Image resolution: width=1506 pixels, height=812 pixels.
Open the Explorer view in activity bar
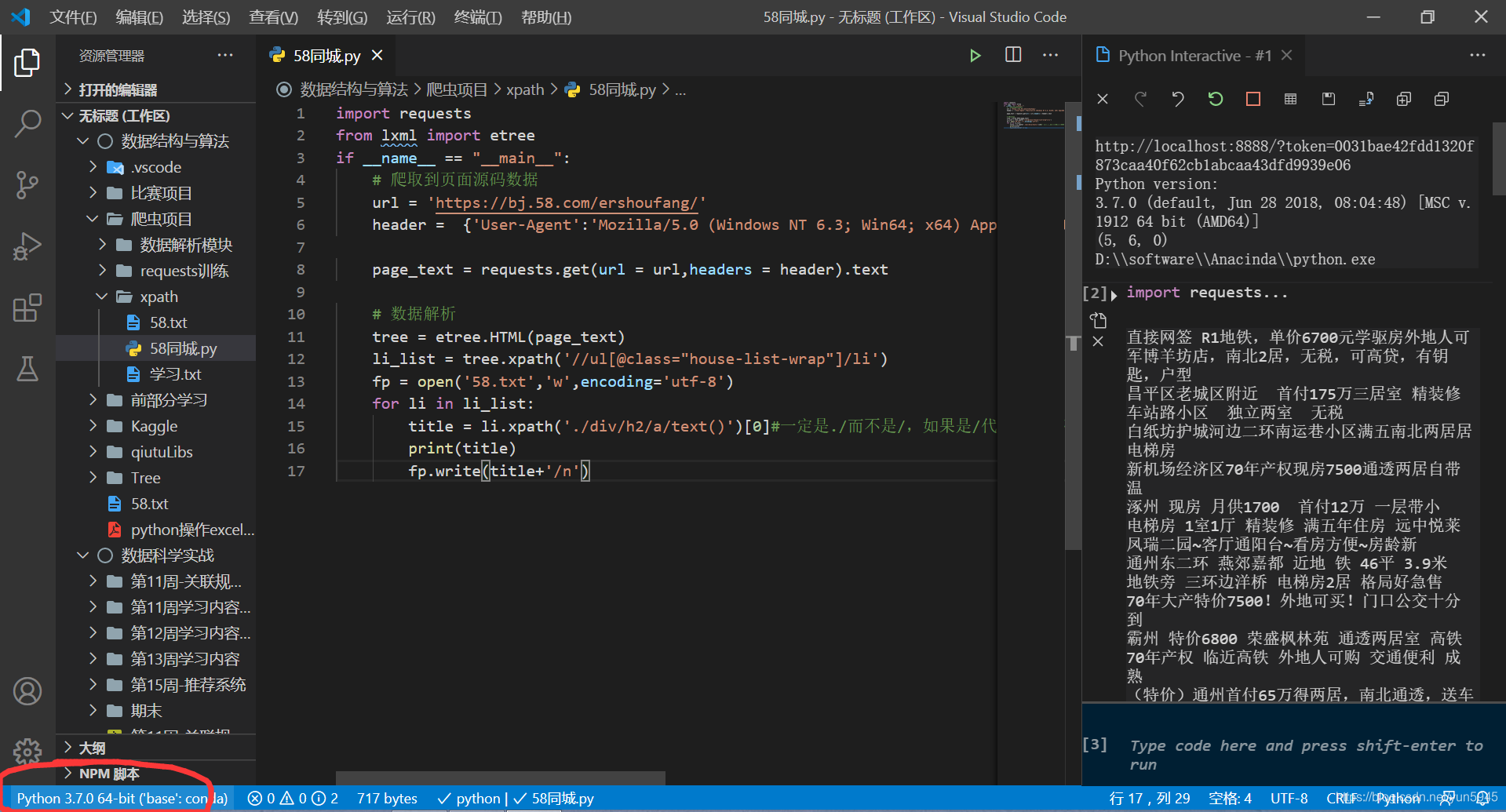click(27, 63)
